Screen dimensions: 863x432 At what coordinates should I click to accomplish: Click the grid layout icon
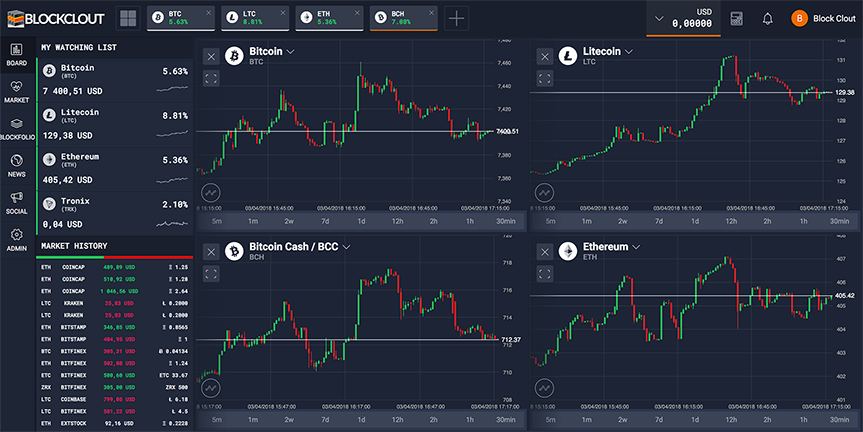(128, 18)
